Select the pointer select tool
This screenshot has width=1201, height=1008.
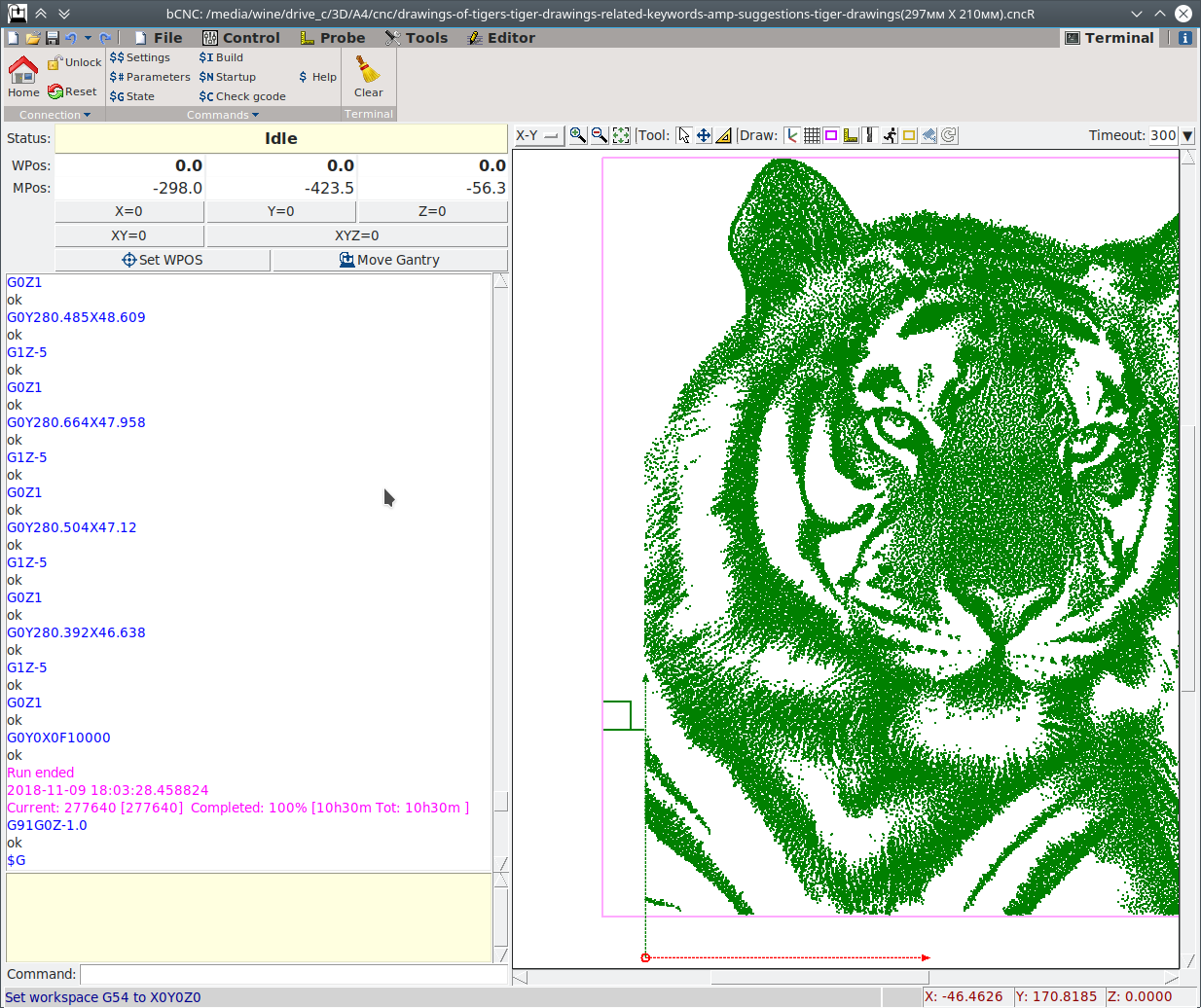point(684,135)
